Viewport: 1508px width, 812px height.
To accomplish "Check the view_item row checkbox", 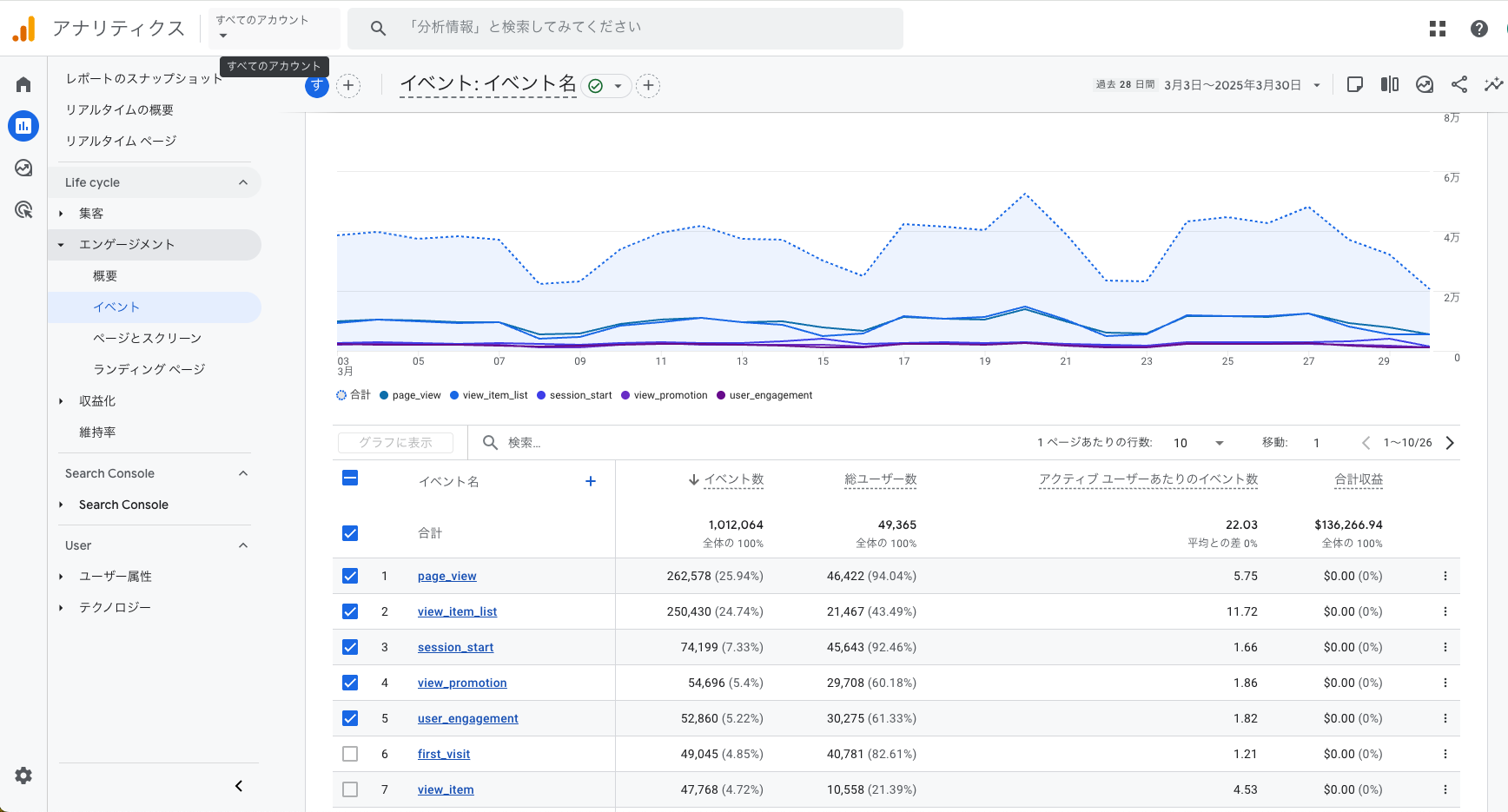I will coord(350,789).
